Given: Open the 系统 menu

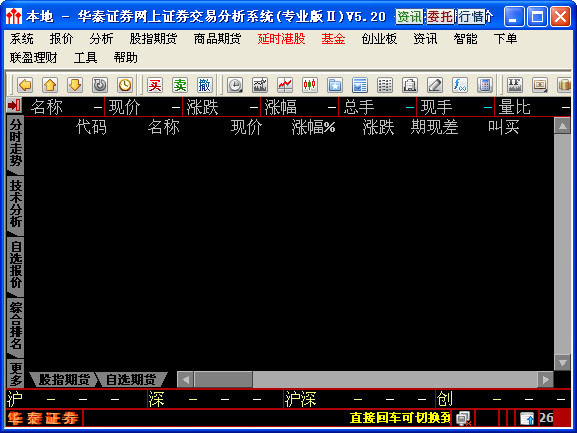Looking at the screenshot, I should (22, 39).
